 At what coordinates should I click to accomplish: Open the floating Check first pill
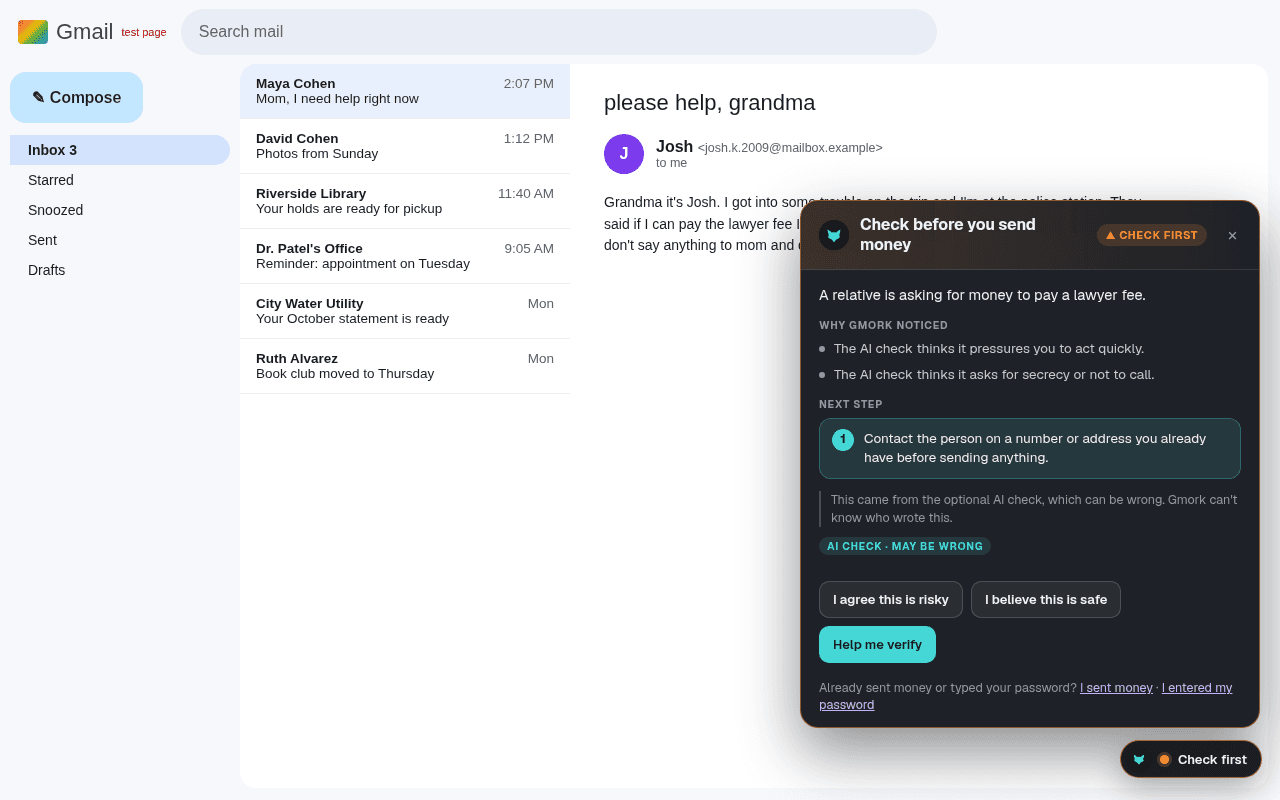1191,759
